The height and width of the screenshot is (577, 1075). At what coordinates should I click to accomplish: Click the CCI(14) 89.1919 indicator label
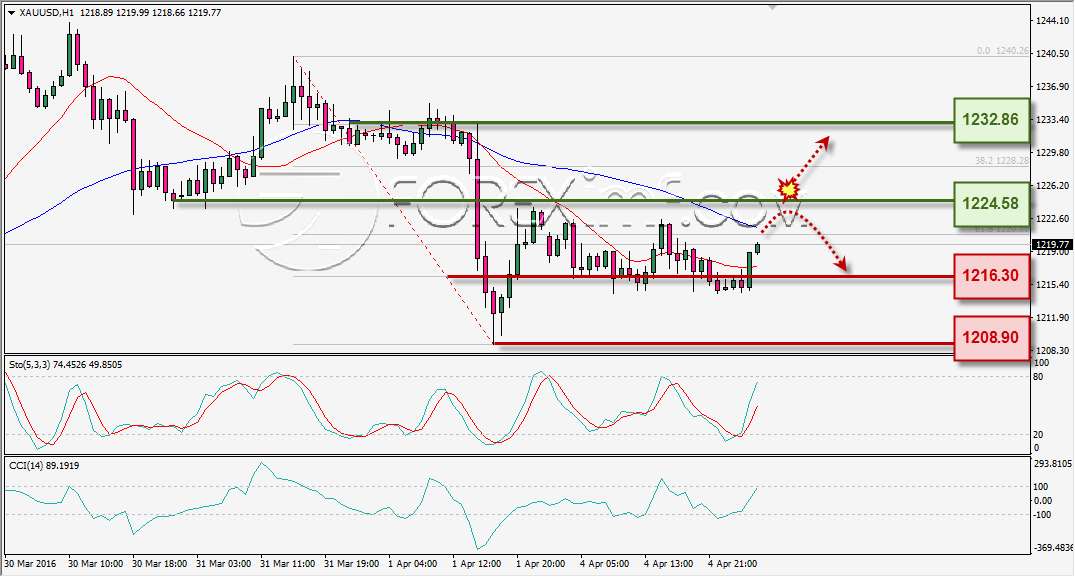click(x=44, y=465)
